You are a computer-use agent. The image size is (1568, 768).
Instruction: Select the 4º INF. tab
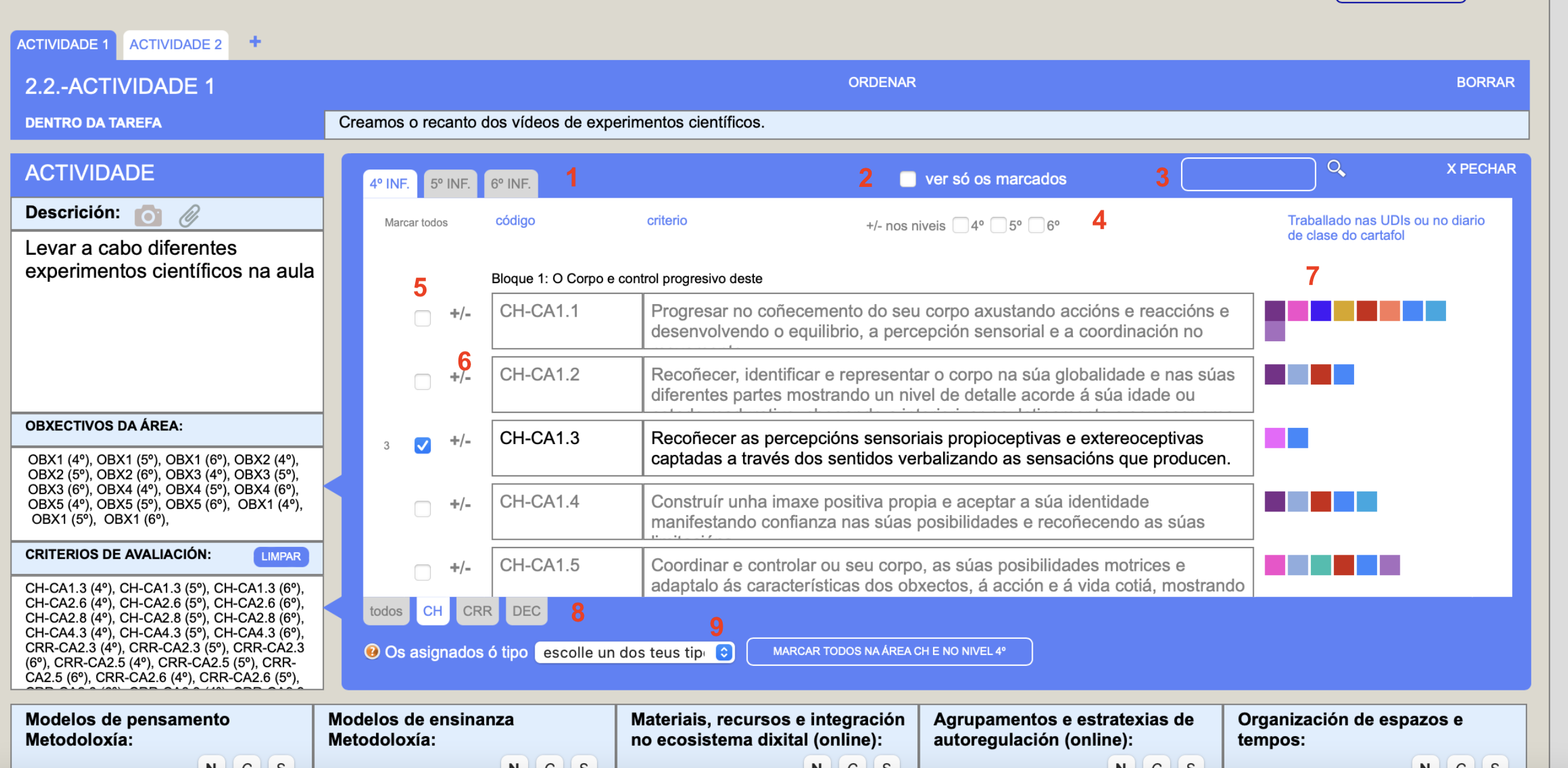(389, 183)
